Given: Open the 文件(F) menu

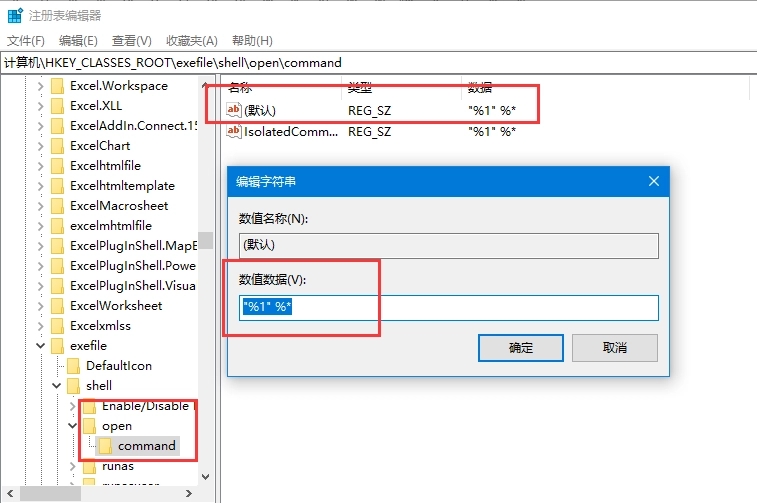Looking at the screenshot, I should 26,41.
